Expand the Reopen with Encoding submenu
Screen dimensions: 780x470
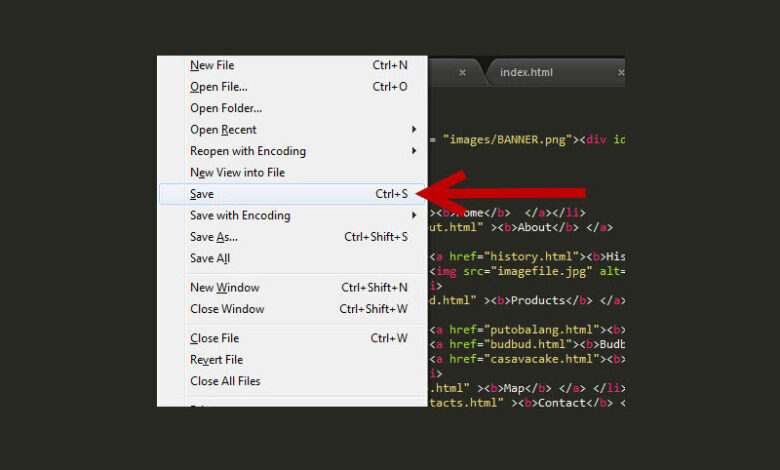point(414,151)
